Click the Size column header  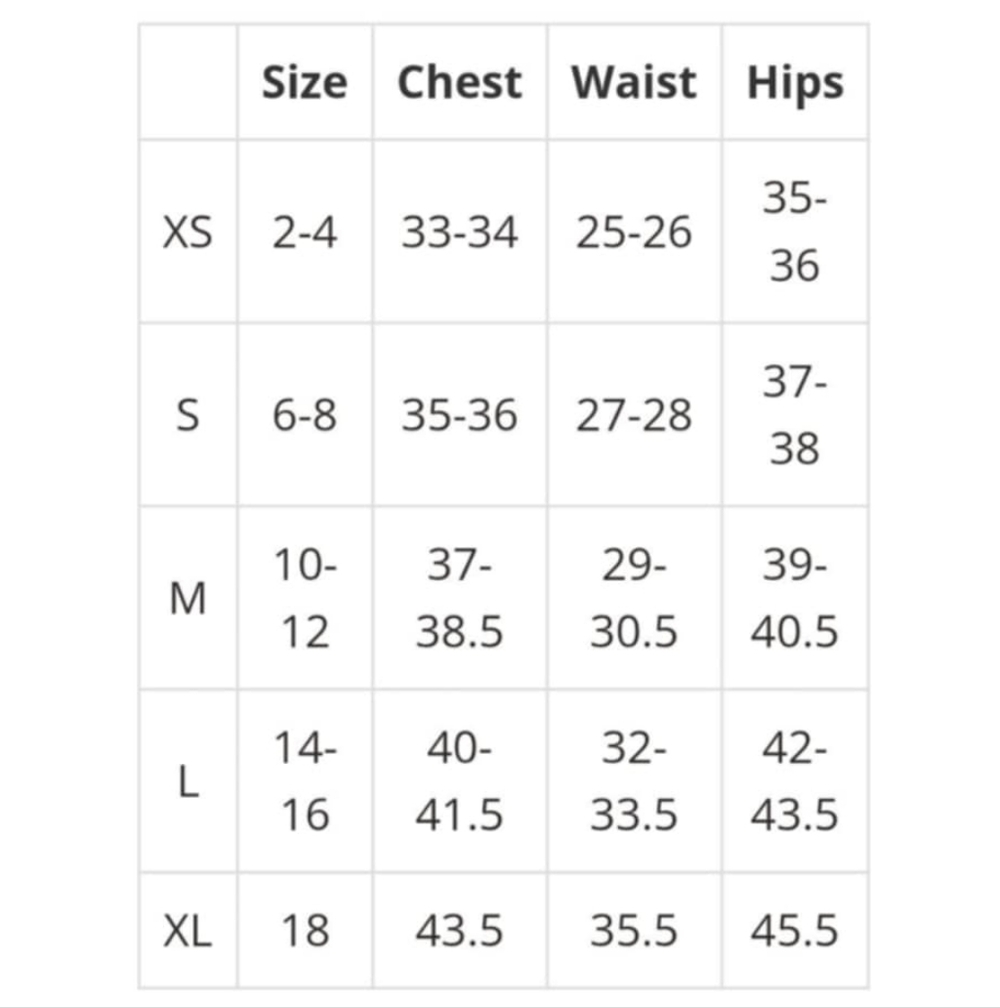point(304,83)
